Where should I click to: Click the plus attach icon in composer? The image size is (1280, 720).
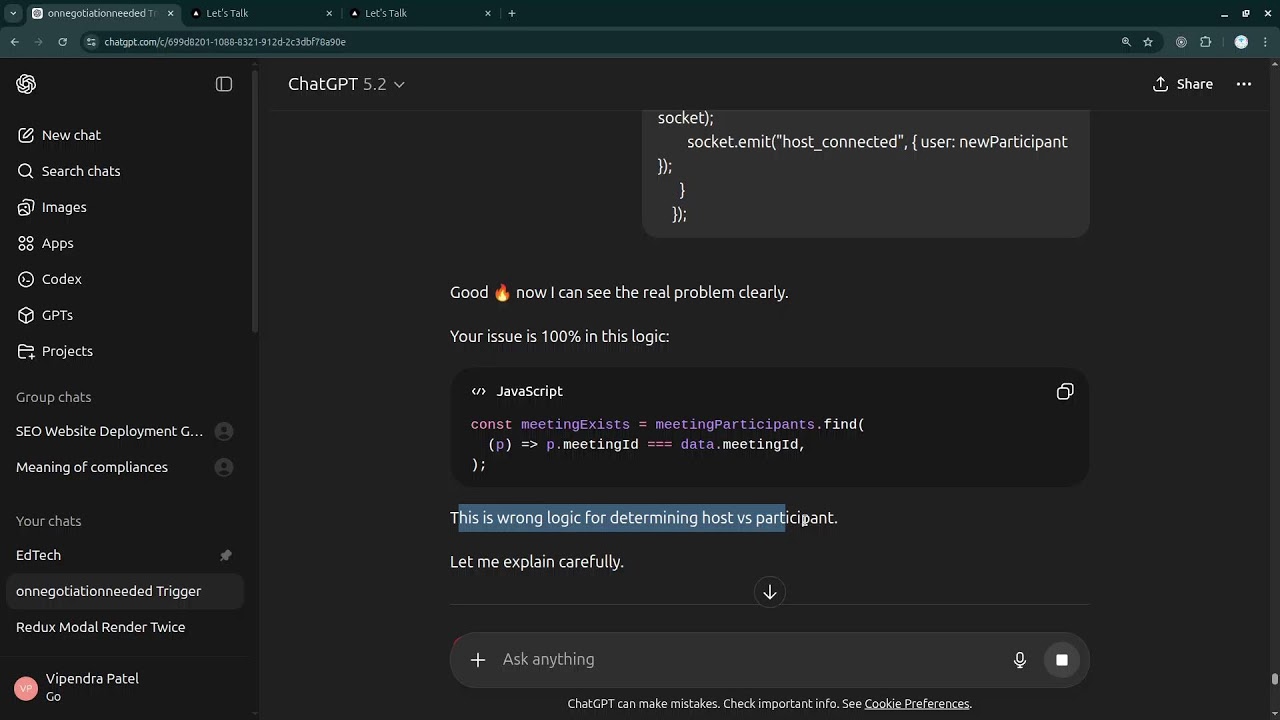click(478, 659)
